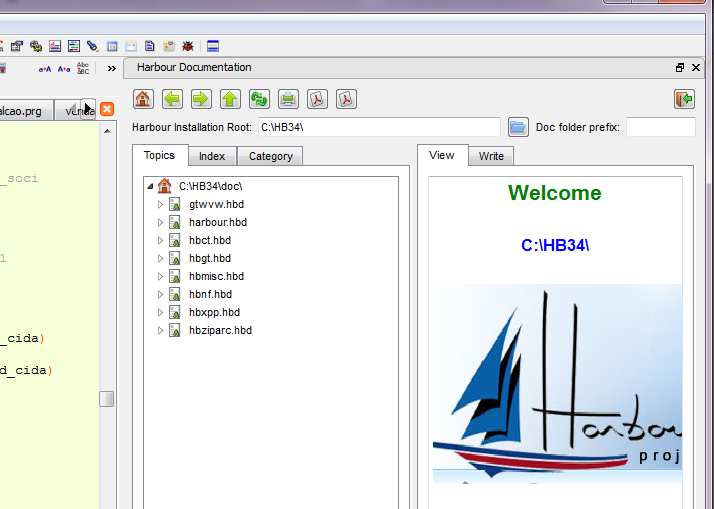
Task: Open the Category tab
Action: (x=270, y=156)
